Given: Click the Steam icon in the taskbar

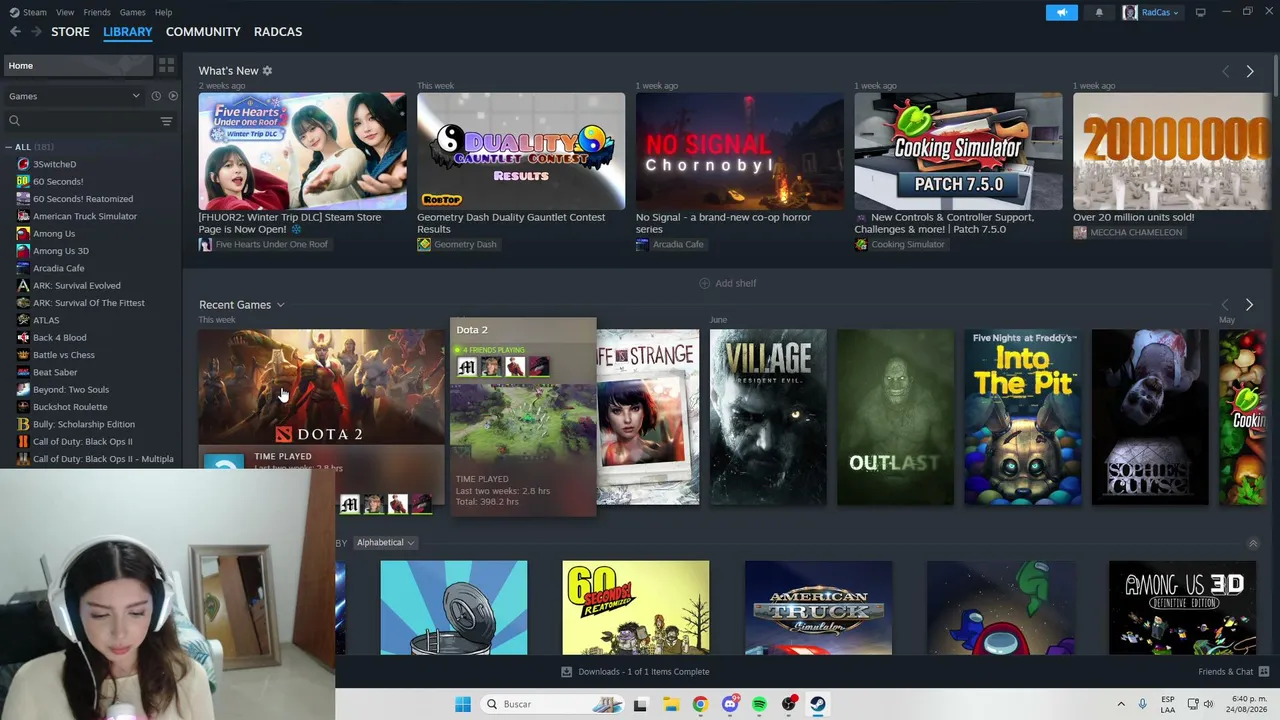Looking at the screenshot, I should point(818,704).
